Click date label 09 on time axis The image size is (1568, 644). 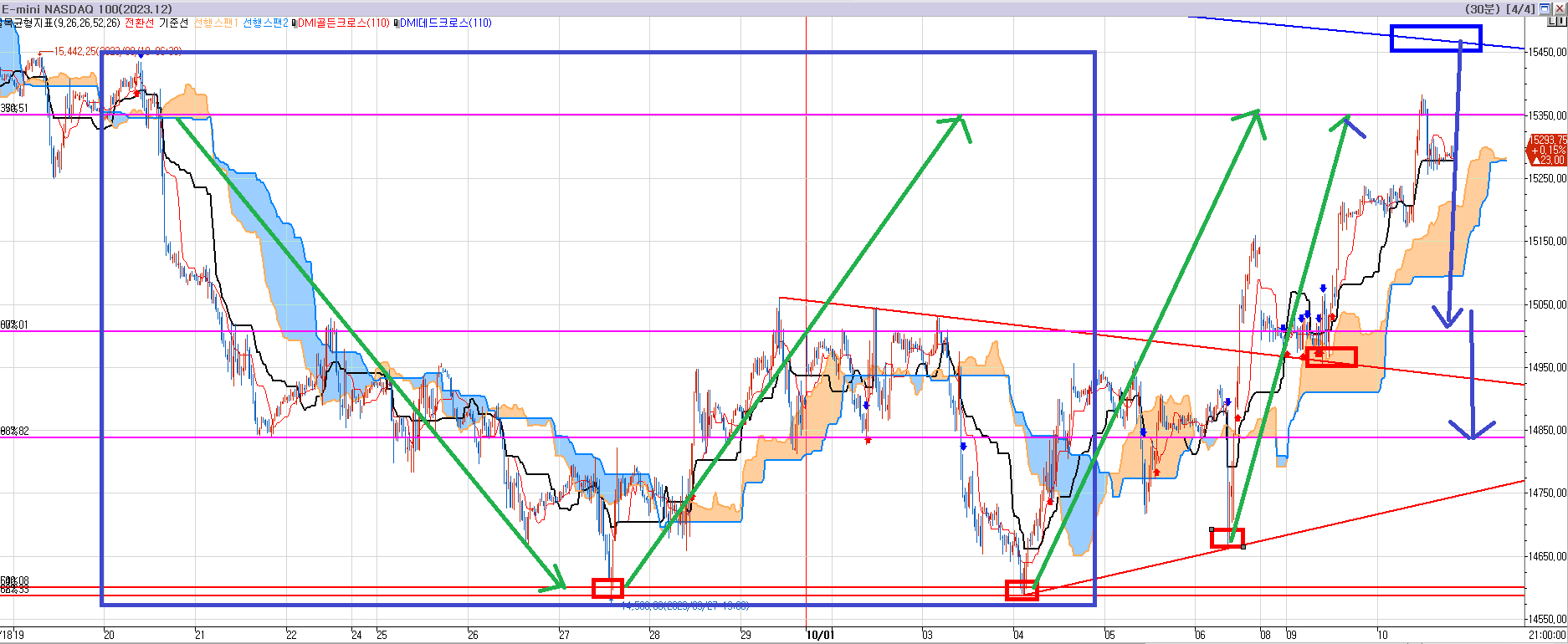tap(1291, 635)
